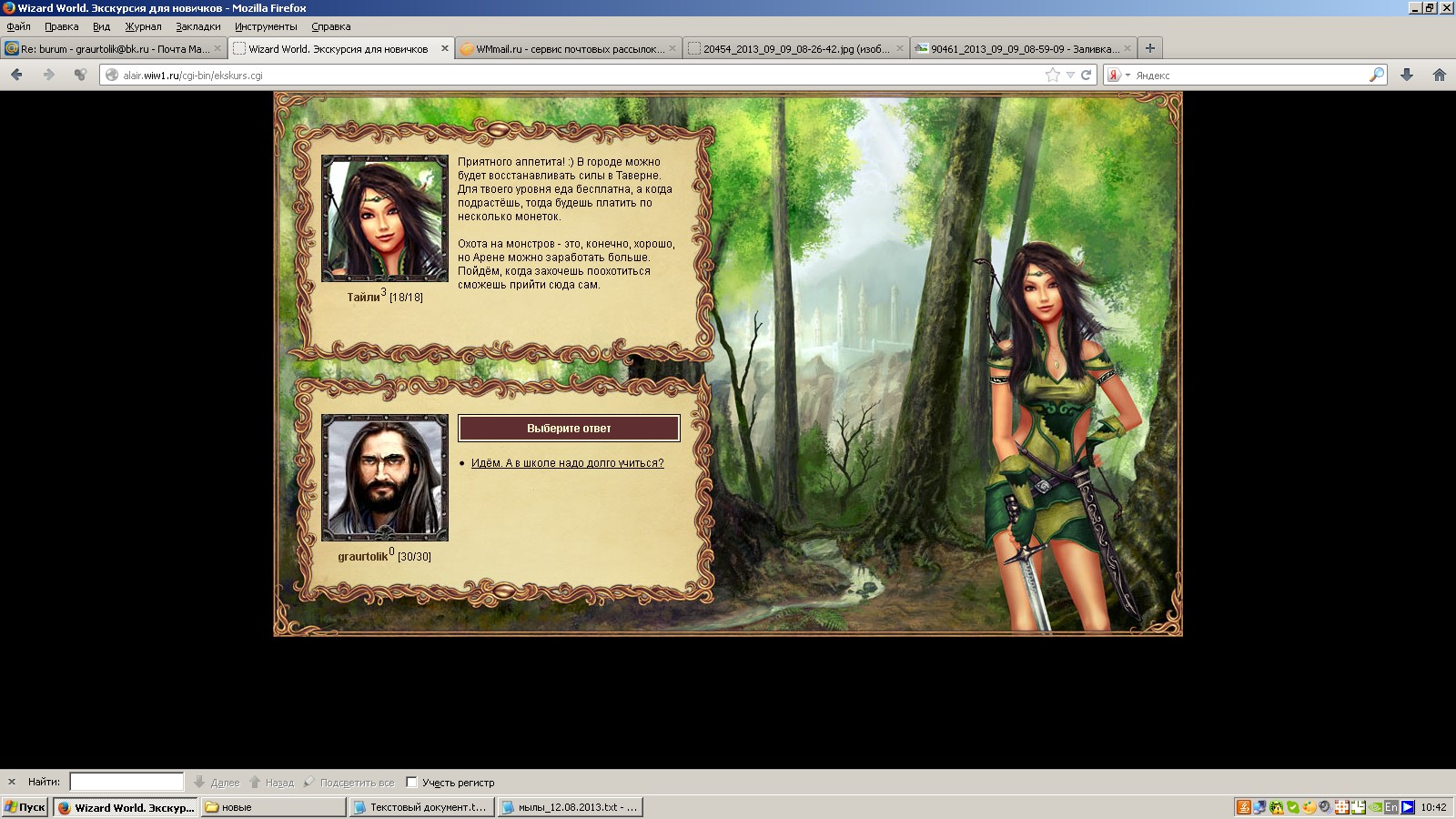Click the orange palette tray icon
1456x819 pixels.
click(x=1309, y=807)
